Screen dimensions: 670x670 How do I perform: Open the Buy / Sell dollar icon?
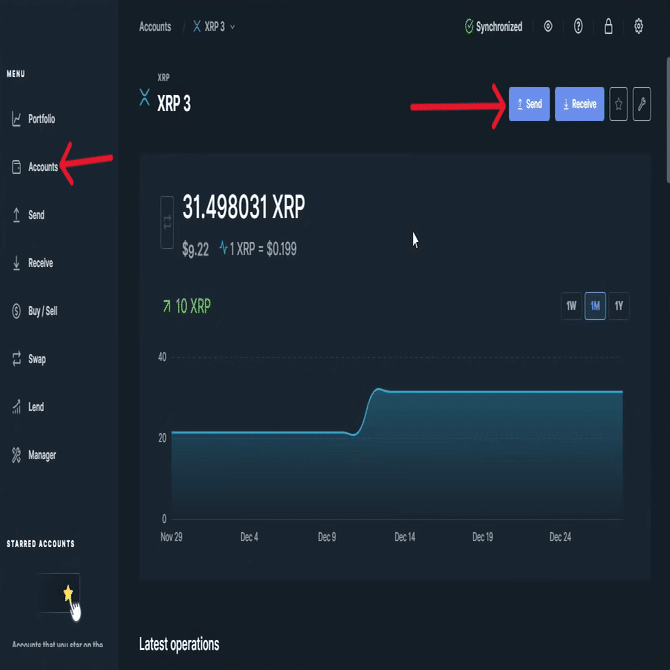point(16,311)
